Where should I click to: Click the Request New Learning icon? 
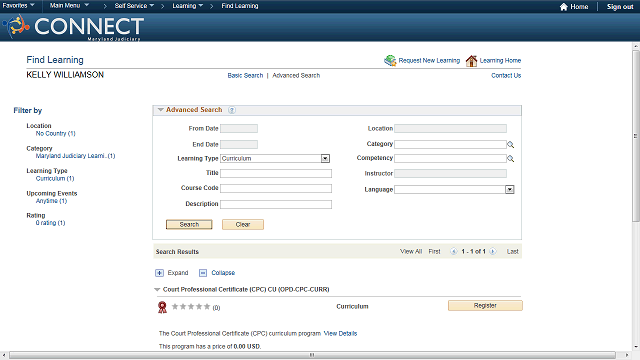pyautogui.click(x=390, y=60)
